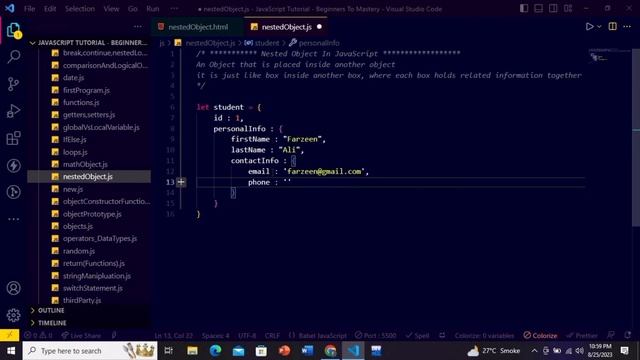Split the editor to the right

(612, 27)
